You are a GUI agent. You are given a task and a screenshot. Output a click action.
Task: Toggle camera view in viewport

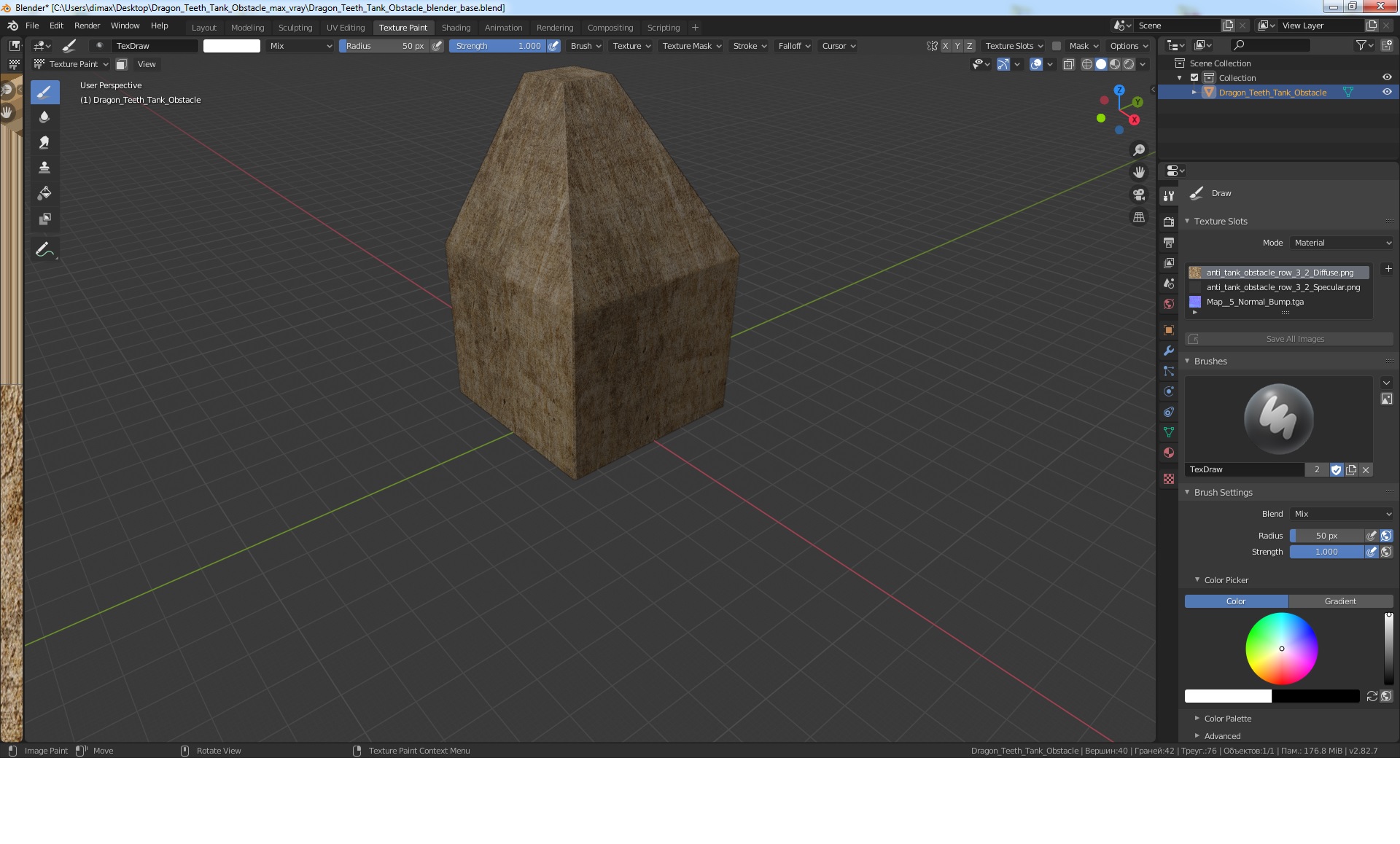[1139, 195]
